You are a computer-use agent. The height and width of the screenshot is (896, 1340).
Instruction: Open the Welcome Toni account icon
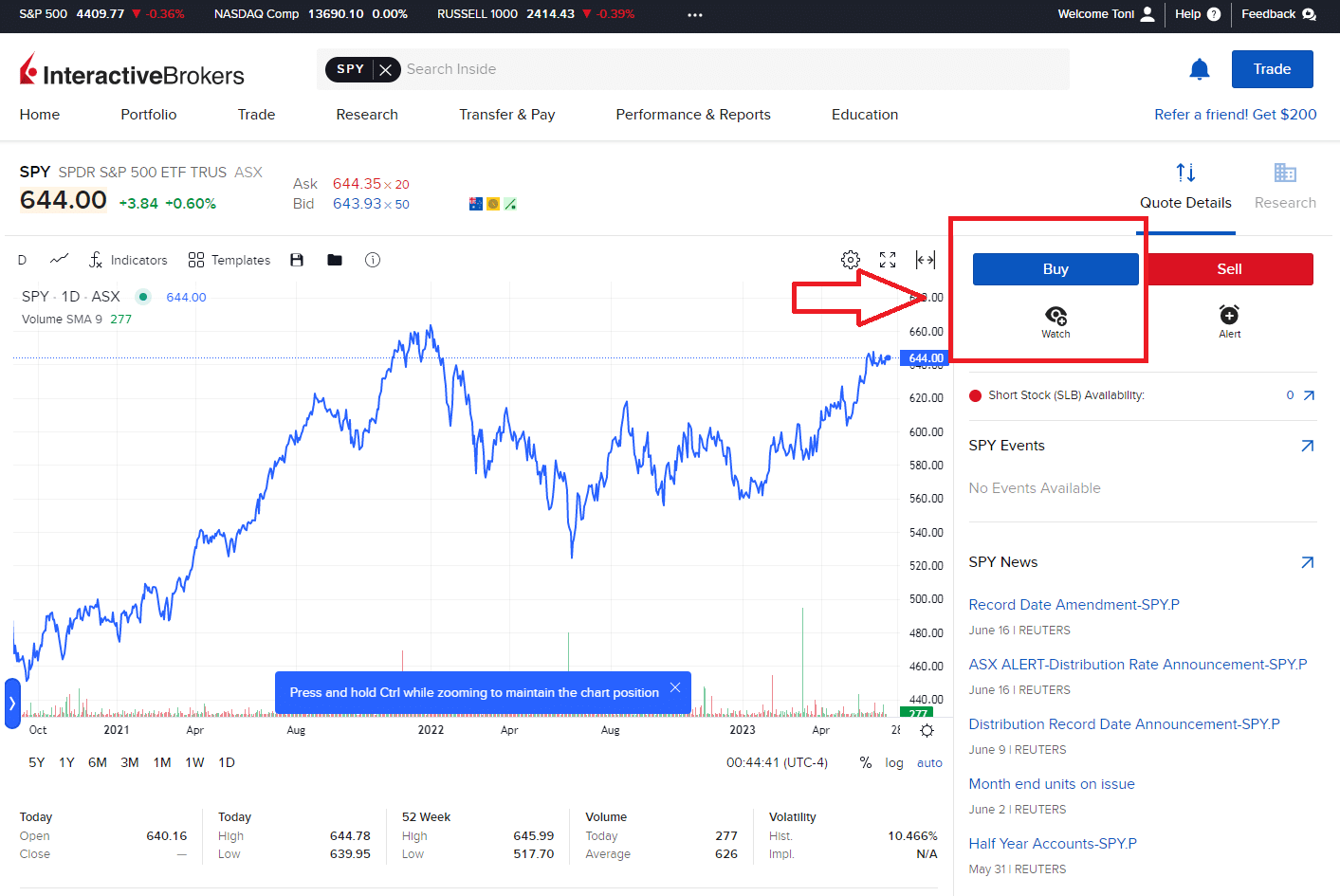(x=1147, y=14)
